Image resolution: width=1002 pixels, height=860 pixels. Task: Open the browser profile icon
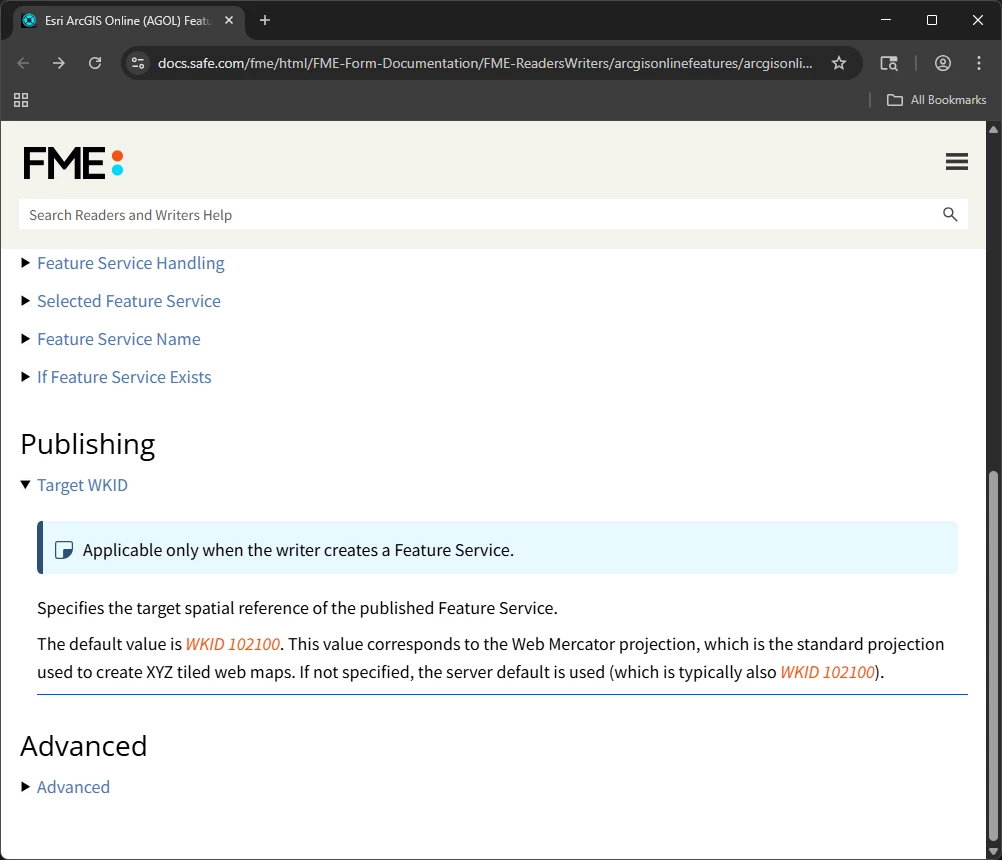click(943, 63)
